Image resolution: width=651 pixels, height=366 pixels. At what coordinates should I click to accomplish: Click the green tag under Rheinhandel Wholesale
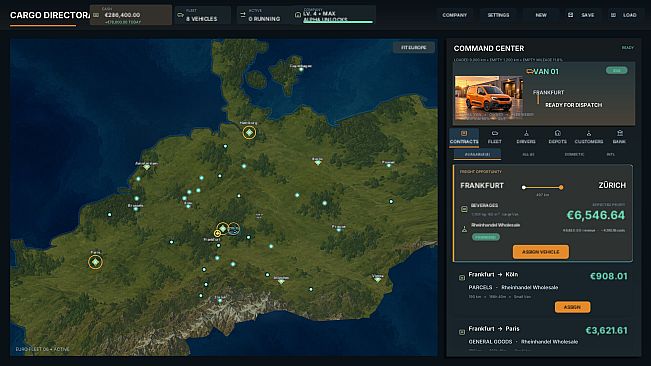[x=486, y=237]
